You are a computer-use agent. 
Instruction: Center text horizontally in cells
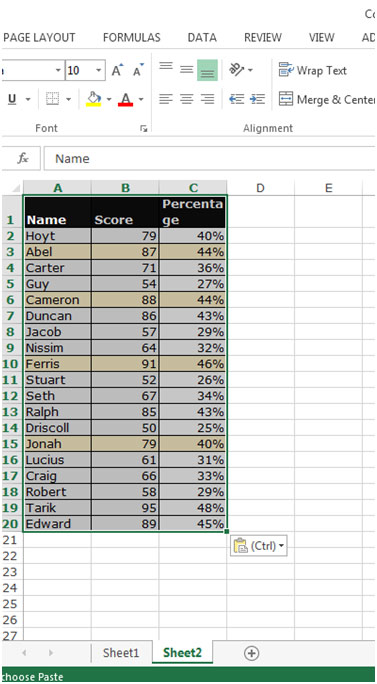187,99
